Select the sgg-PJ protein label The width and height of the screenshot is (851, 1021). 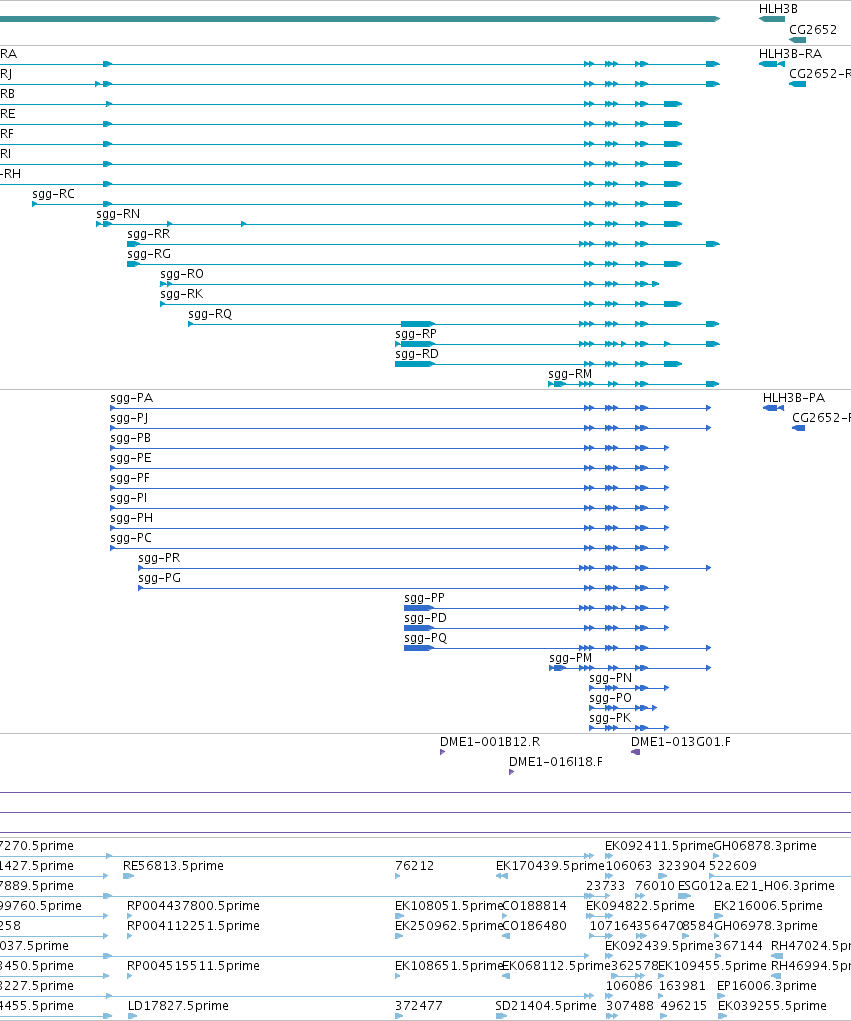(x=129, y=418)
